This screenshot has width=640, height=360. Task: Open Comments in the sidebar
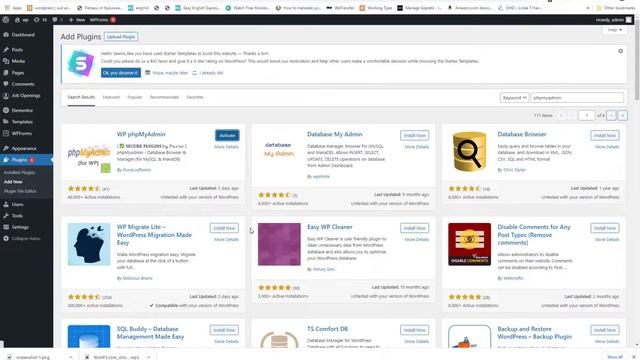[23, 84]
